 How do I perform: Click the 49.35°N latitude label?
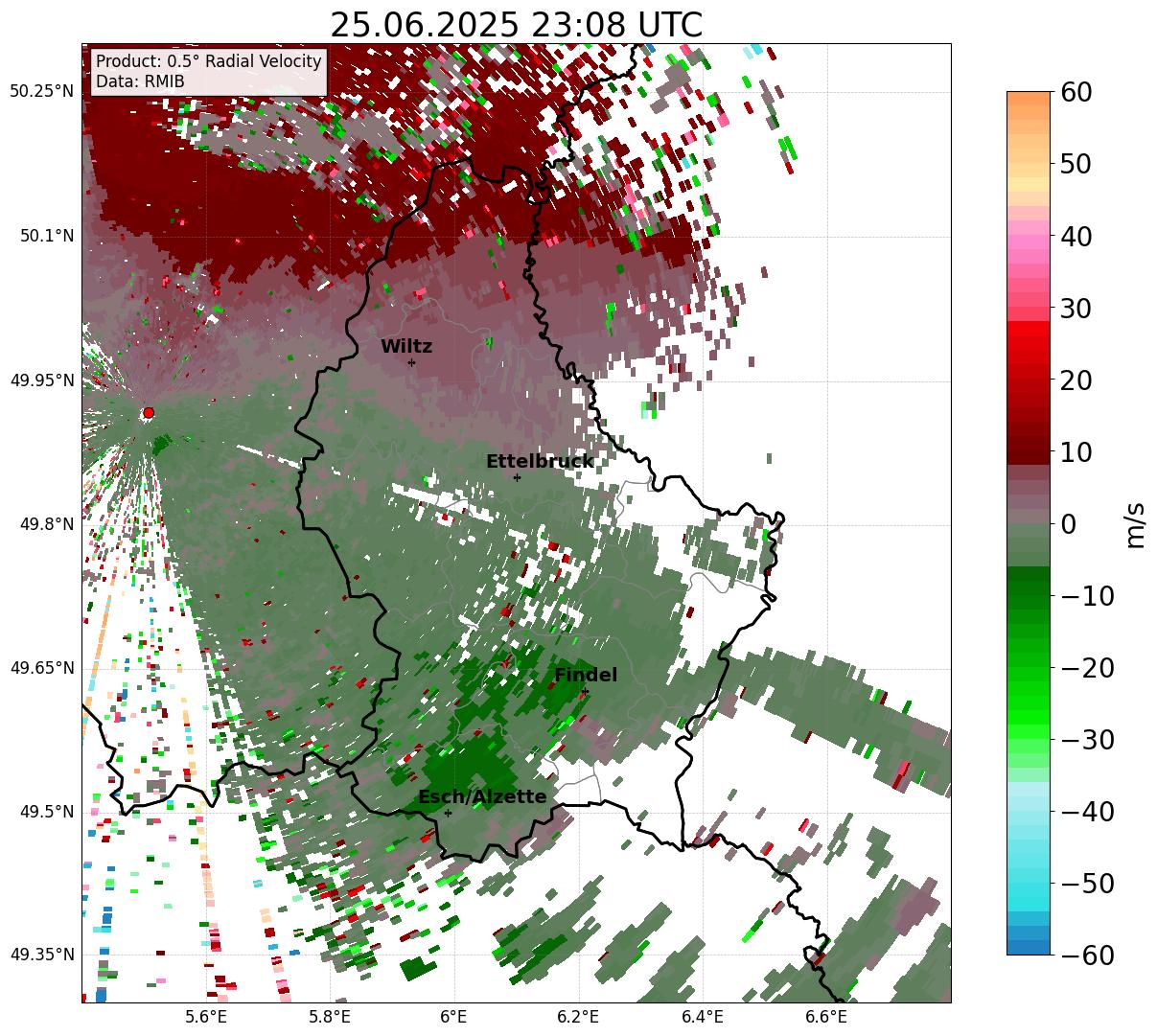pos(41,955)
